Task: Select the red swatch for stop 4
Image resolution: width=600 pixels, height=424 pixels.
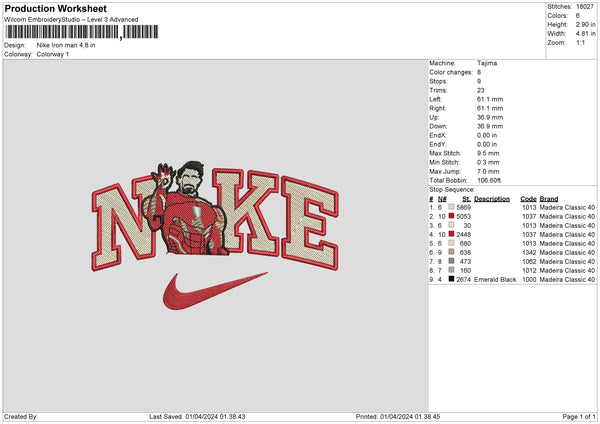Action: coord(452,234)
